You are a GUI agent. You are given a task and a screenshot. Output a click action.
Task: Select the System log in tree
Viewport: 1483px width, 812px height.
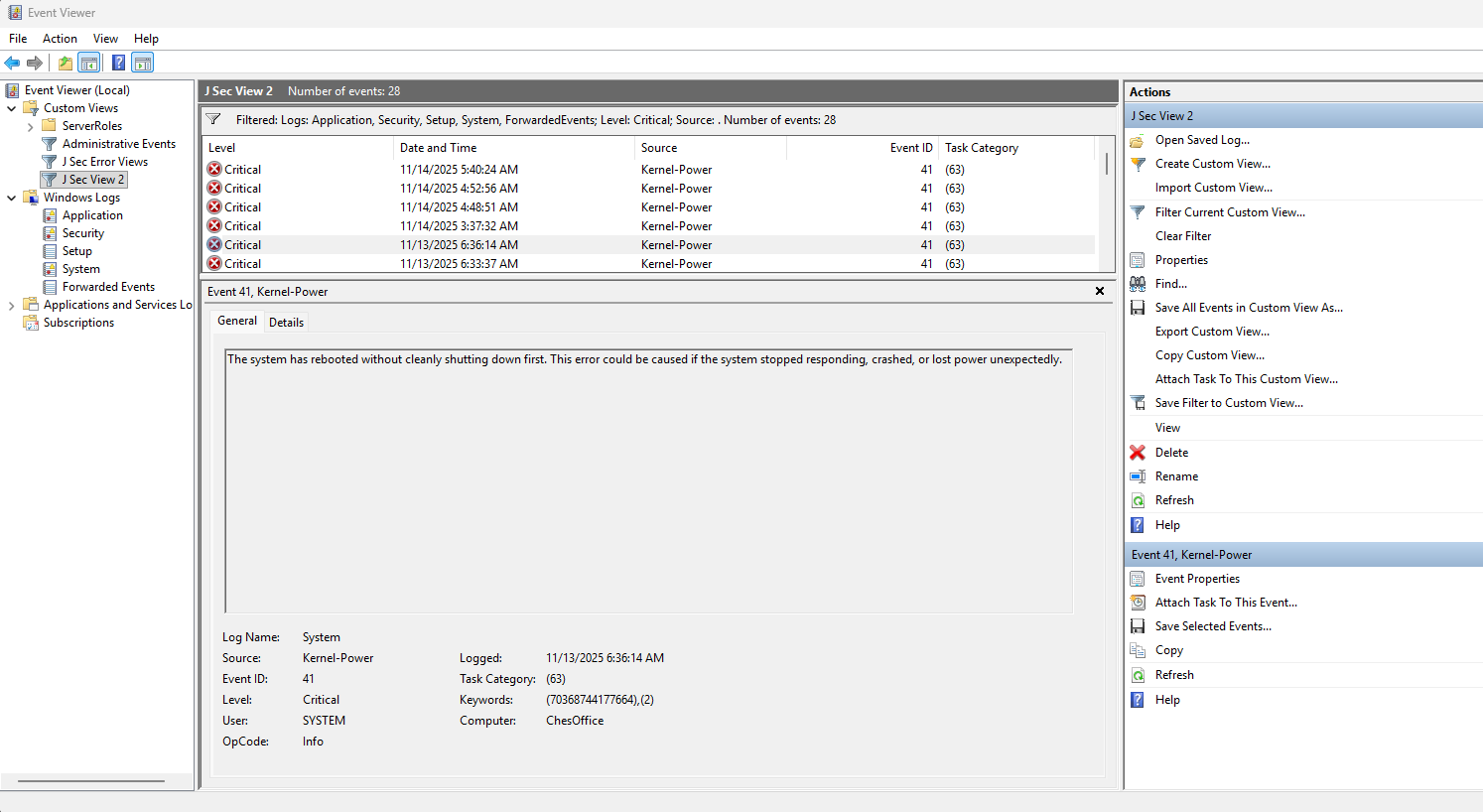(70, 269)
